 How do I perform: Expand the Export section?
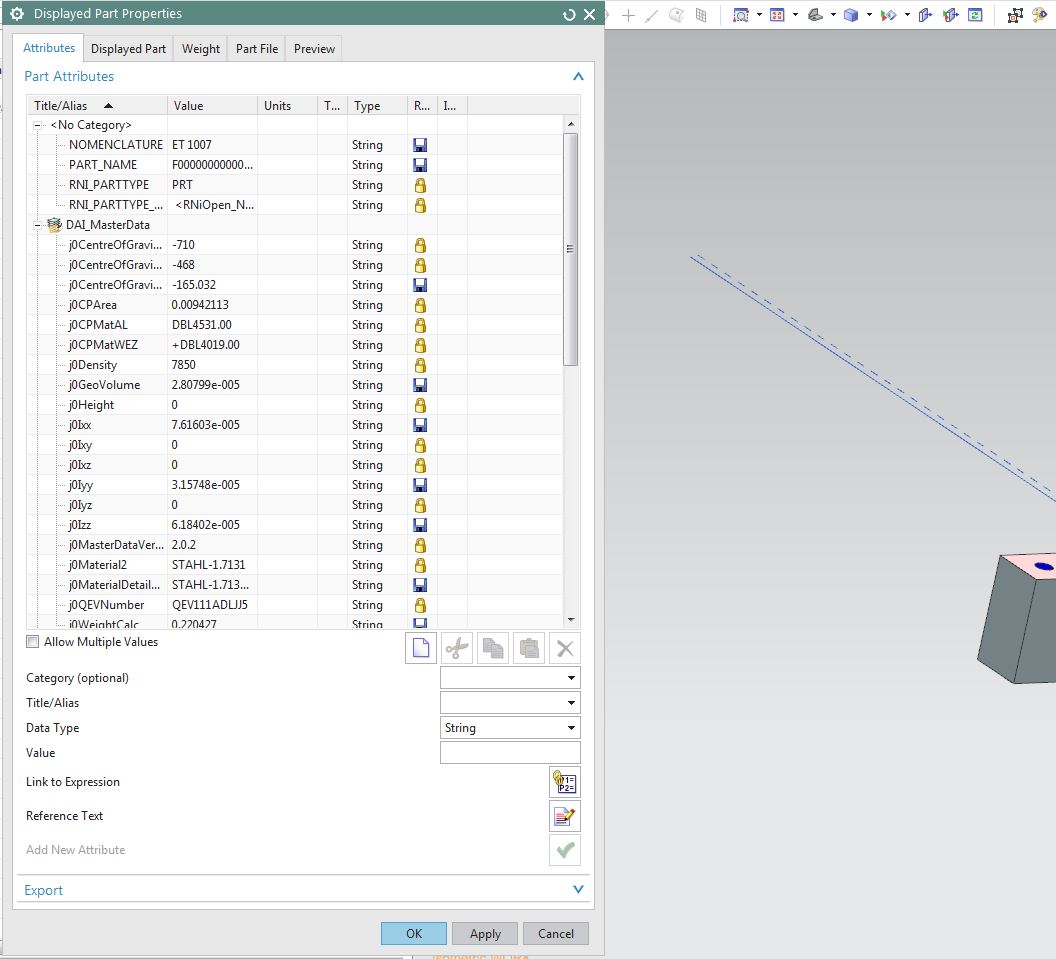[x=578, y=889]
